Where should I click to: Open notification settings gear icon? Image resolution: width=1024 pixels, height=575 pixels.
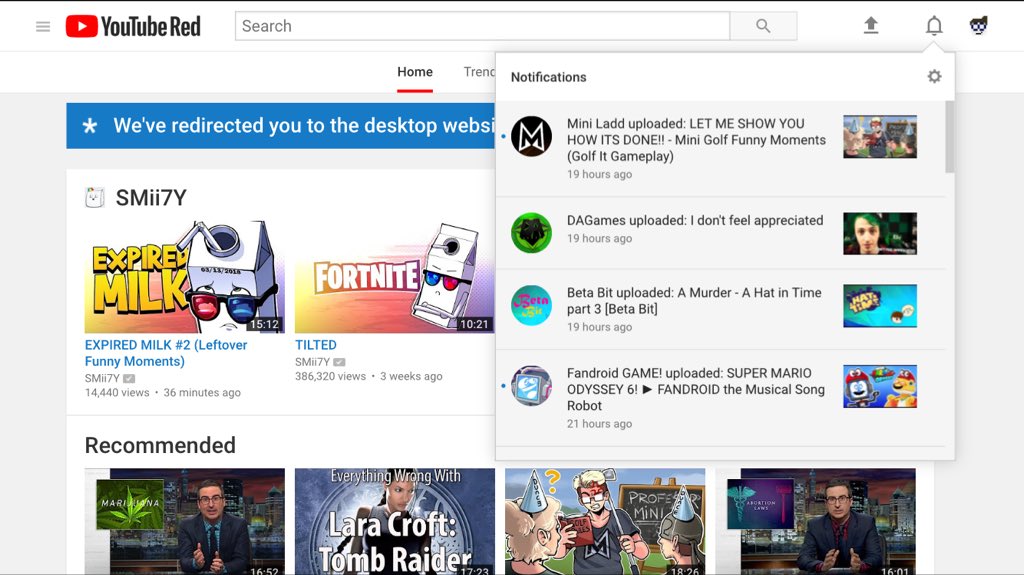pos(935,76)
